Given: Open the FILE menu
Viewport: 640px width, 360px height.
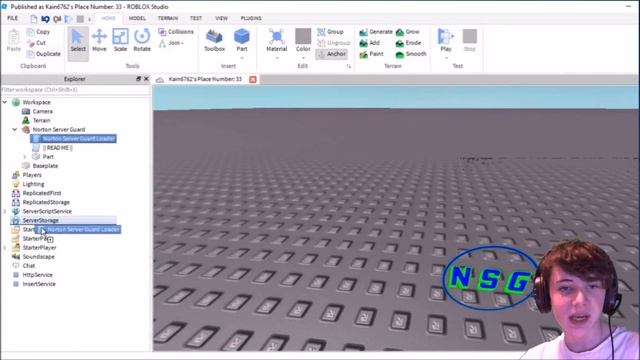Looking at the screenshot, I should [13, 18].
